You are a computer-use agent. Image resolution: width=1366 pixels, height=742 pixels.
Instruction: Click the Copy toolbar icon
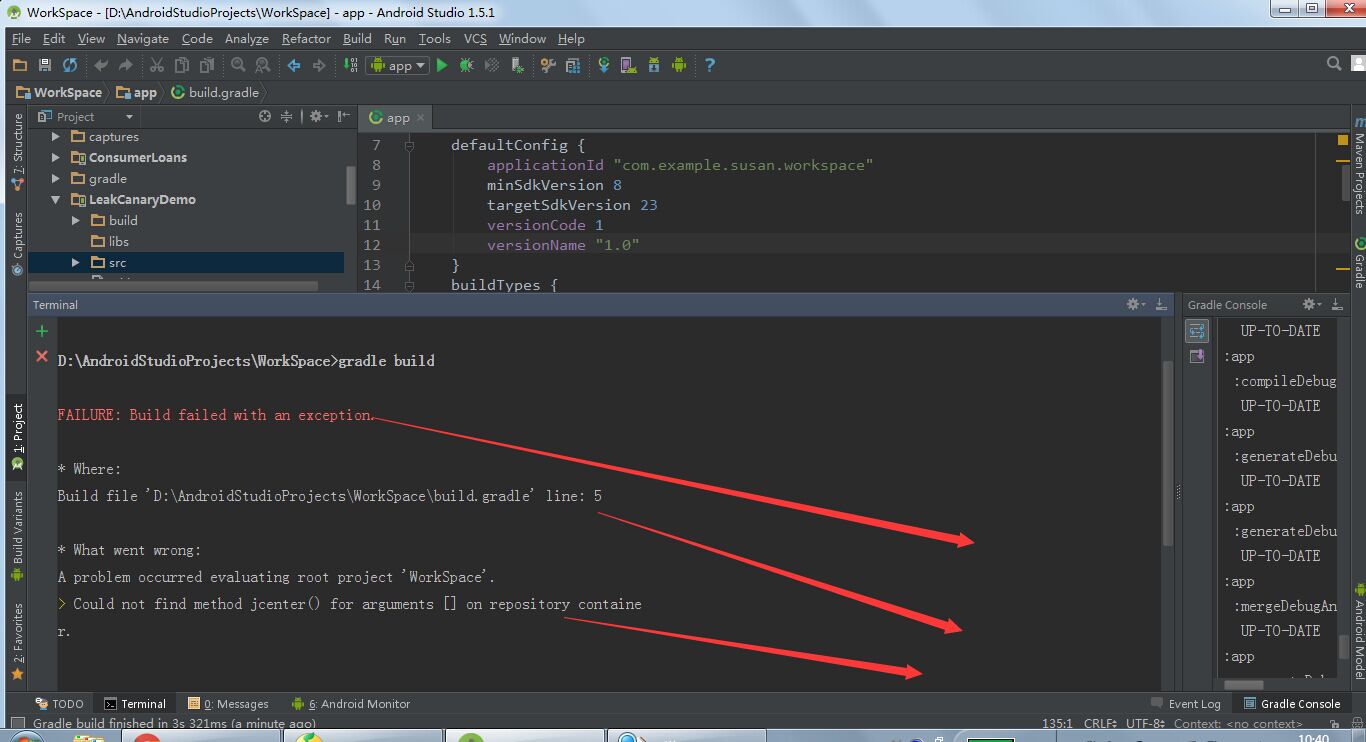pyautogui.click(x=182, y=65)
